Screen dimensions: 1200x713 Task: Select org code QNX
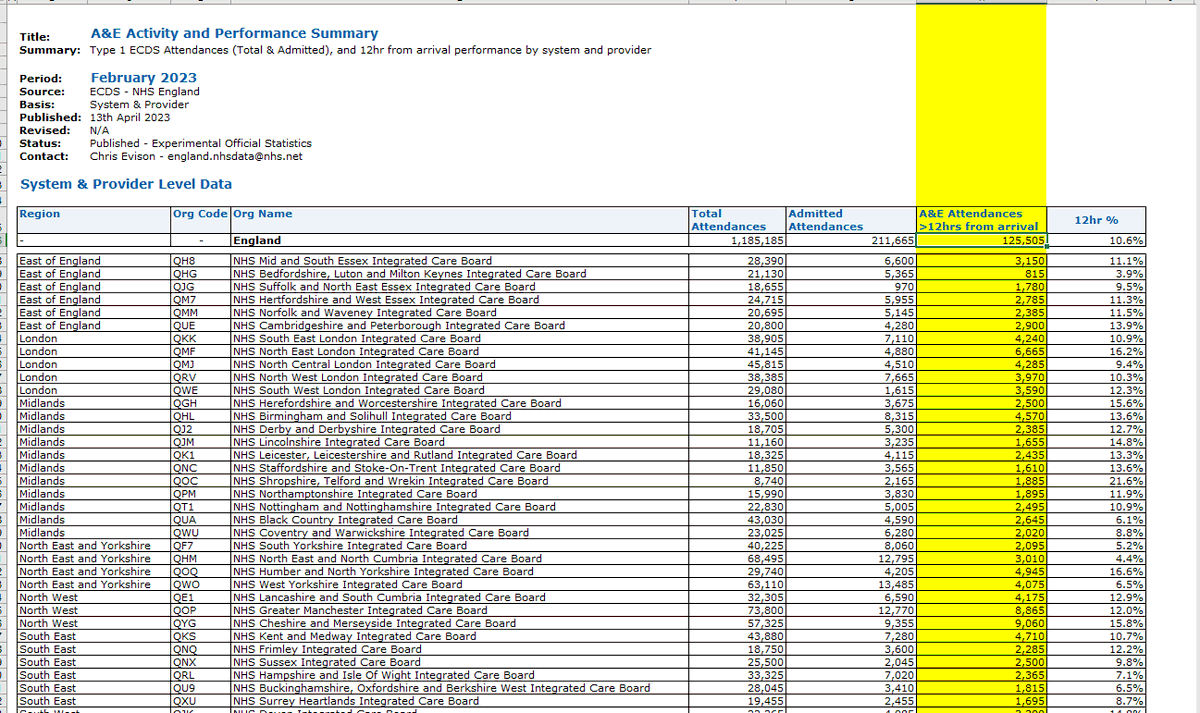pyautogui.click(x=200, y=663)
